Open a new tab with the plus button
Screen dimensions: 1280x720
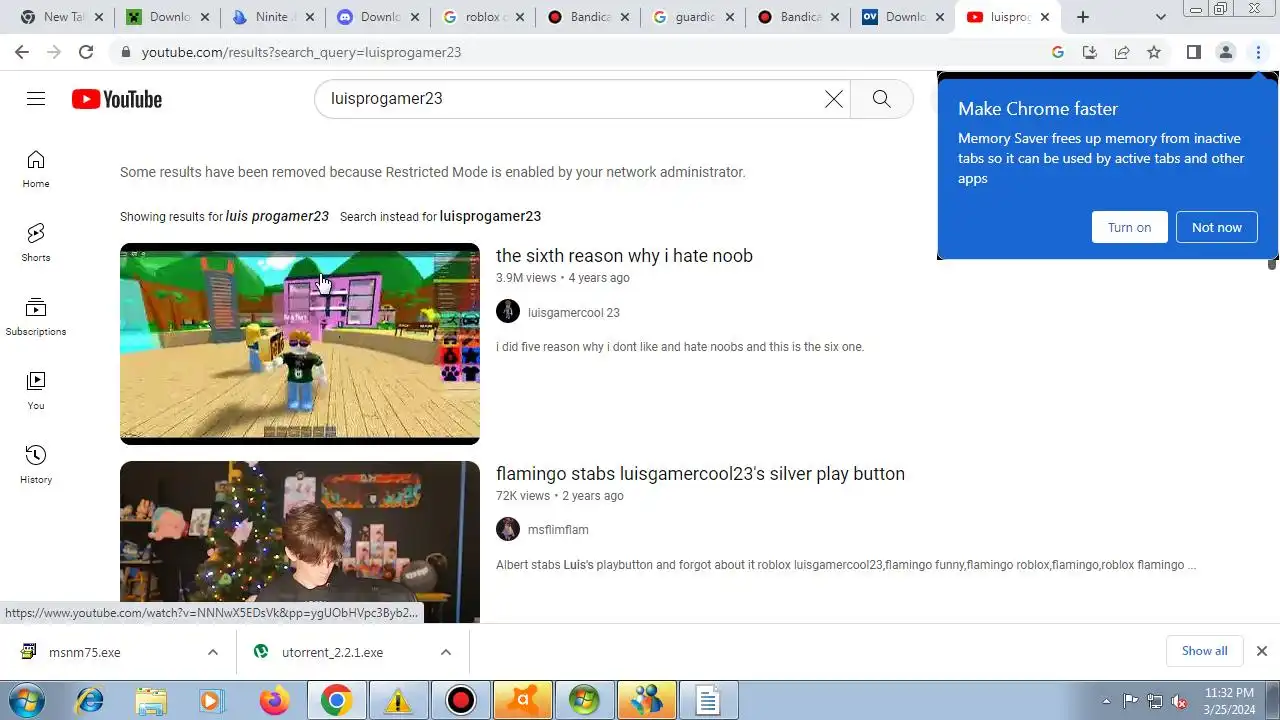pos(1082,17)
